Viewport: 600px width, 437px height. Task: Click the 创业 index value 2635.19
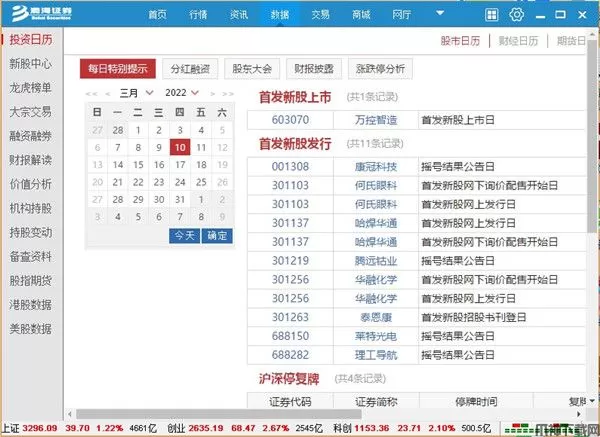(206, 428)
